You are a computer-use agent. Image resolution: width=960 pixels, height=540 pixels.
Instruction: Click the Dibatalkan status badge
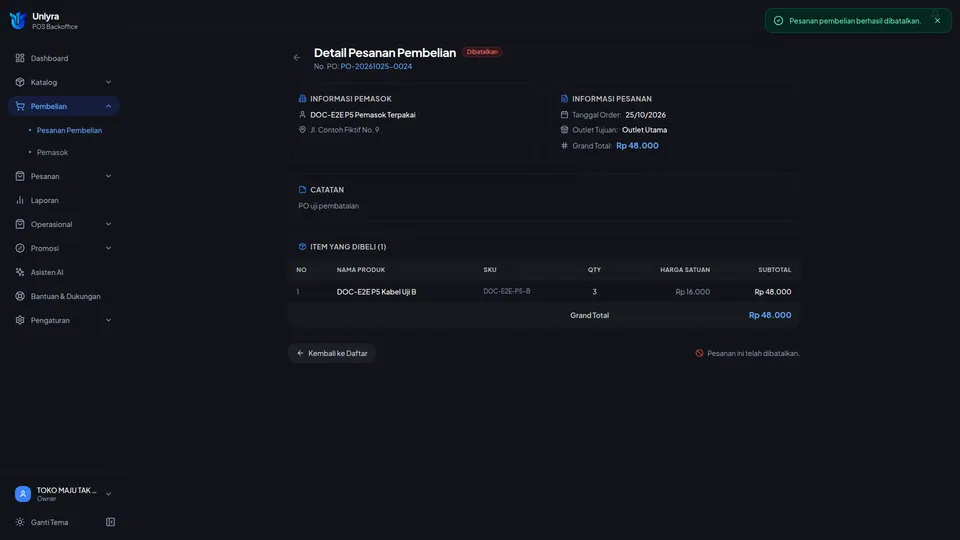[x=482, y=52]
